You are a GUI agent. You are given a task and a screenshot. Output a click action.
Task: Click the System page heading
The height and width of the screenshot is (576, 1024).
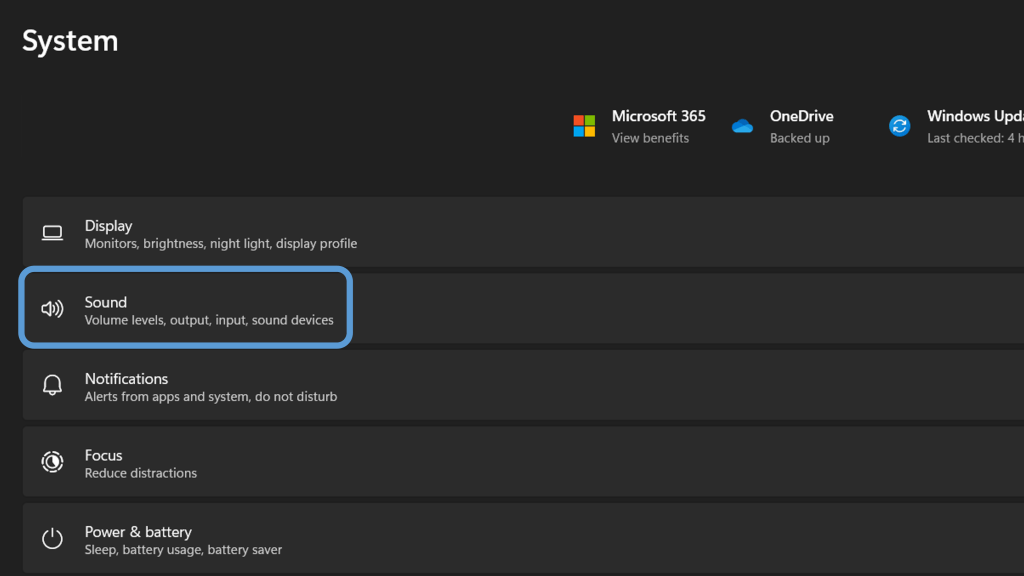click(70, 41)
